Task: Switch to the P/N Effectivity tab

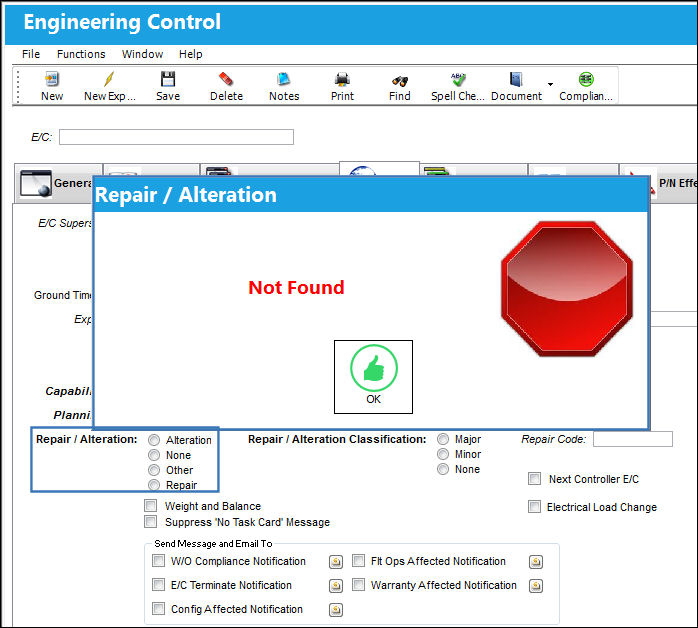Action: (x=674, y=183)
